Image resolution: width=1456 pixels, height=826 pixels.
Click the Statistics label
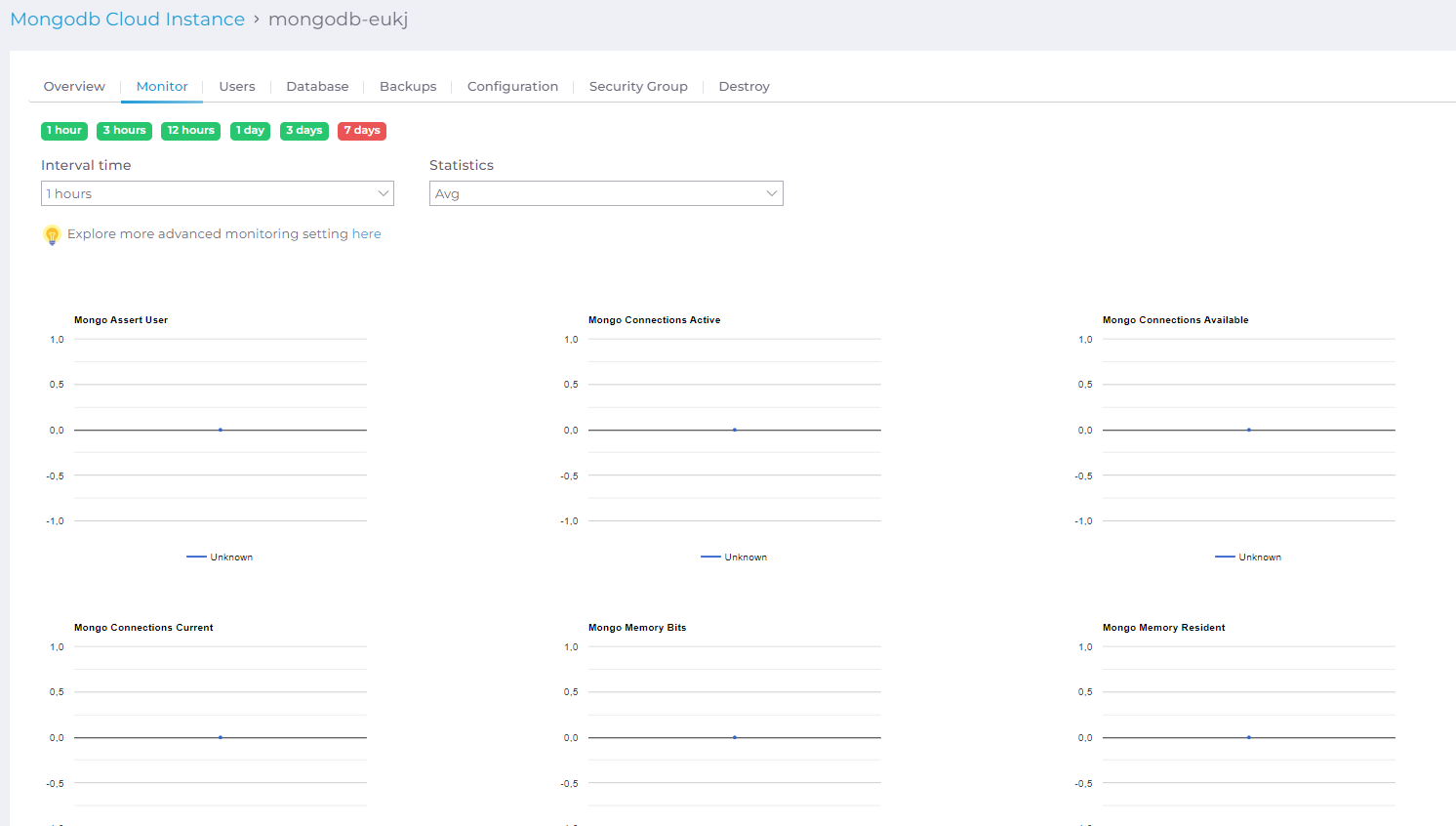[x=462, y=165]
